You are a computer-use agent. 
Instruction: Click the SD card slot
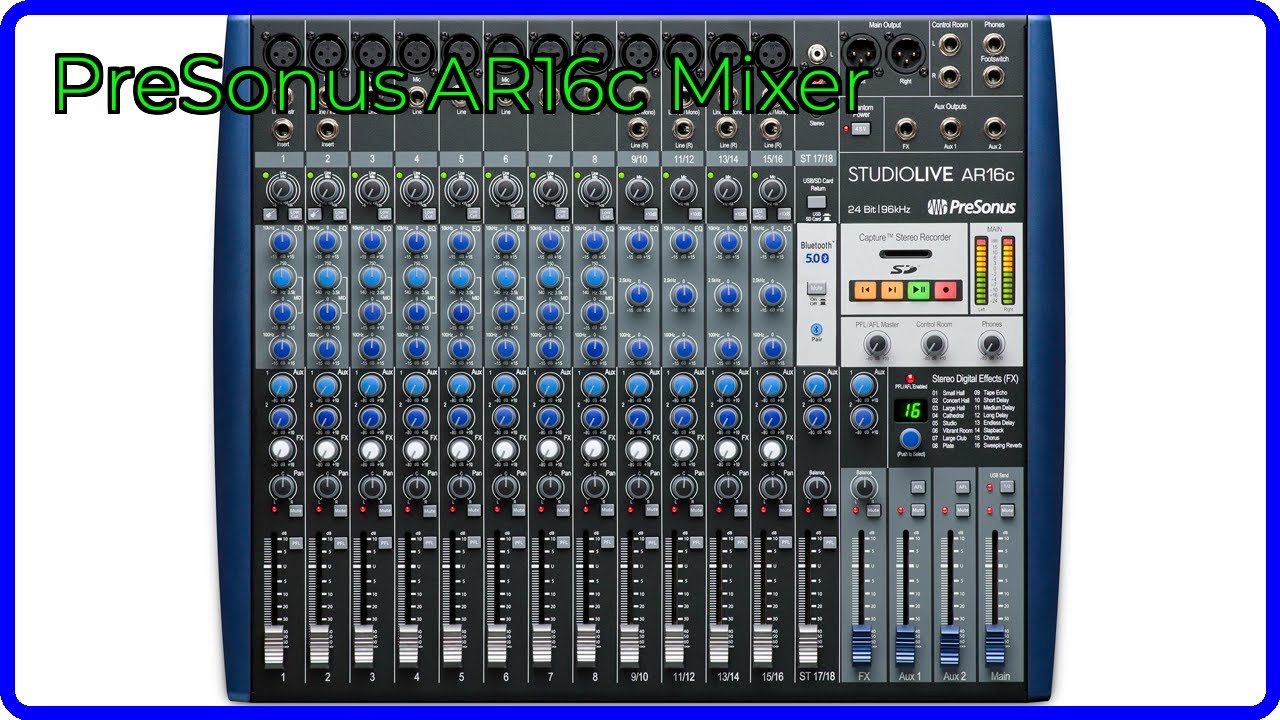click(x=904, y=254)
